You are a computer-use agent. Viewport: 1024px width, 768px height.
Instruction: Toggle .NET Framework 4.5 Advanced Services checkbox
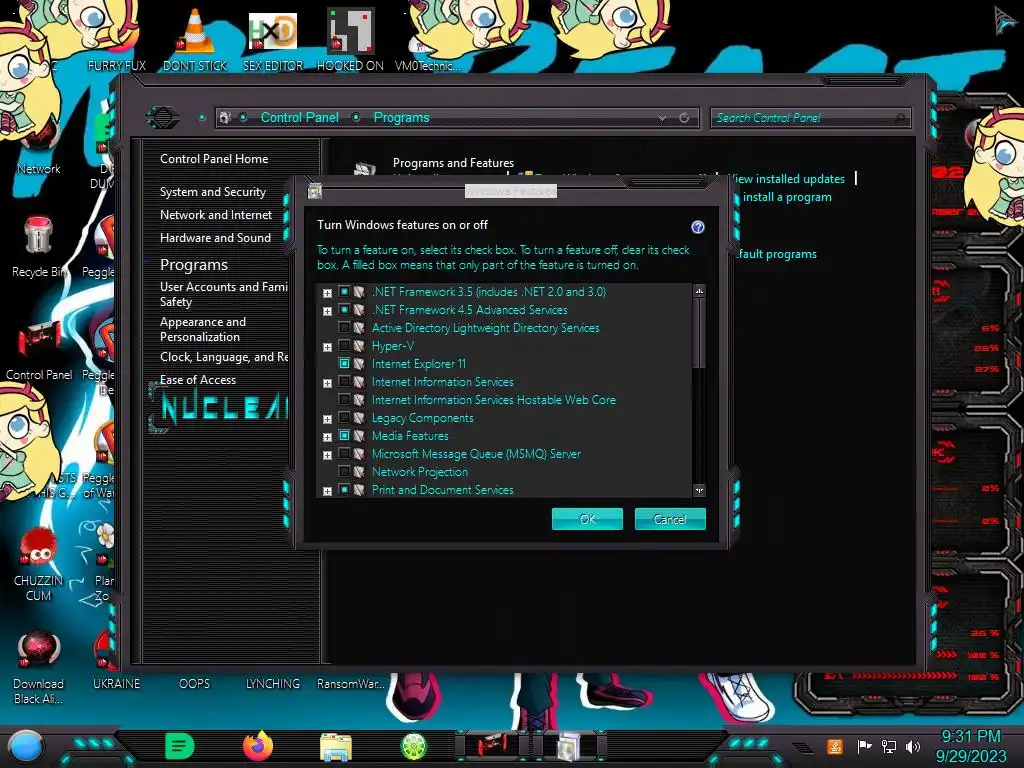point(344,310)
